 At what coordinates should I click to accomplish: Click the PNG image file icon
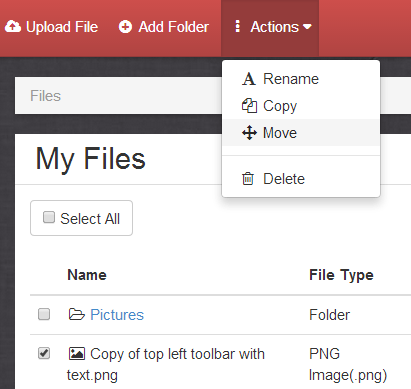pos(77,354)
